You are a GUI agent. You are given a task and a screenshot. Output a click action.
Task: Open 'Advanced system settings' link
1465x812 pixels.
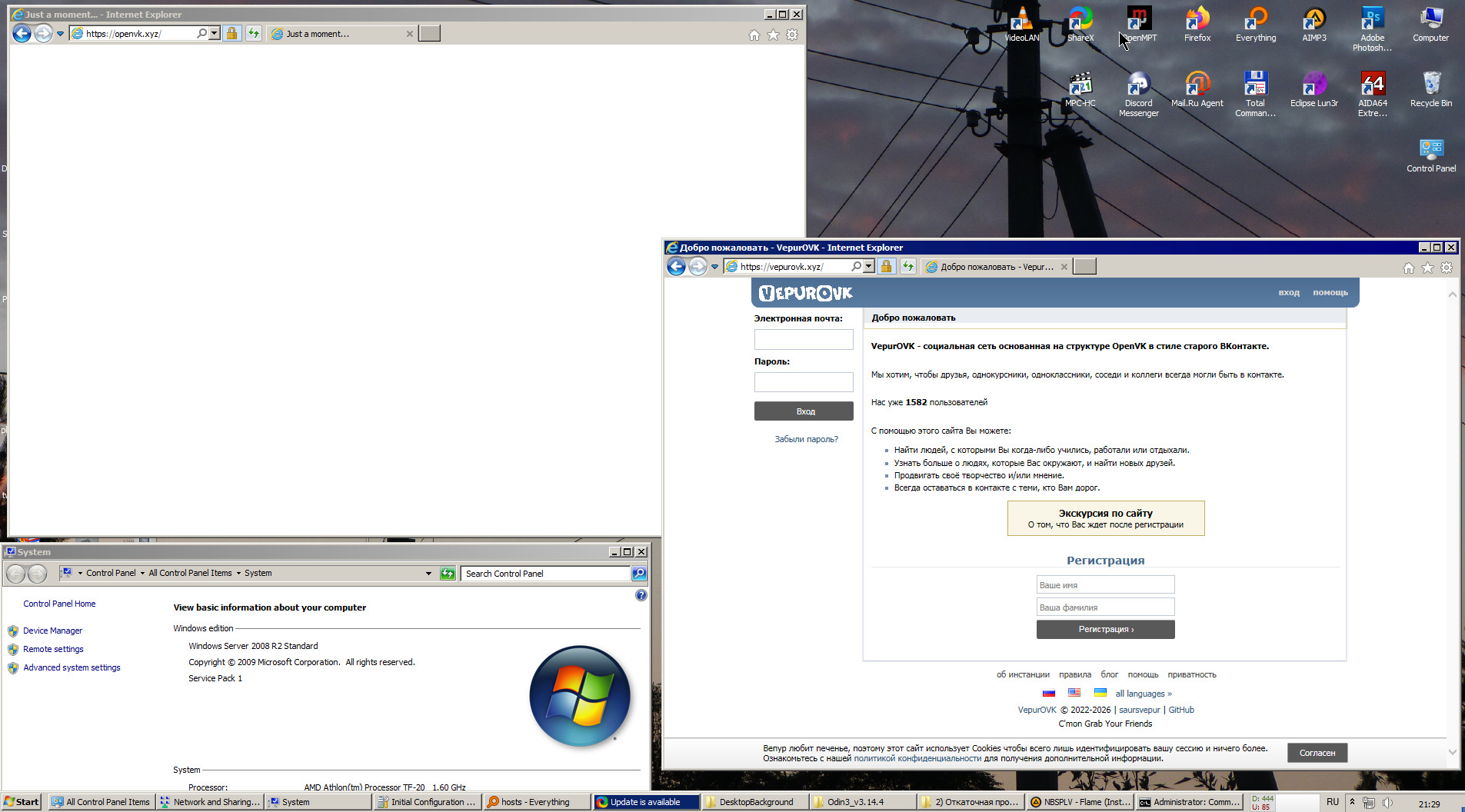(x=72, y=667)
